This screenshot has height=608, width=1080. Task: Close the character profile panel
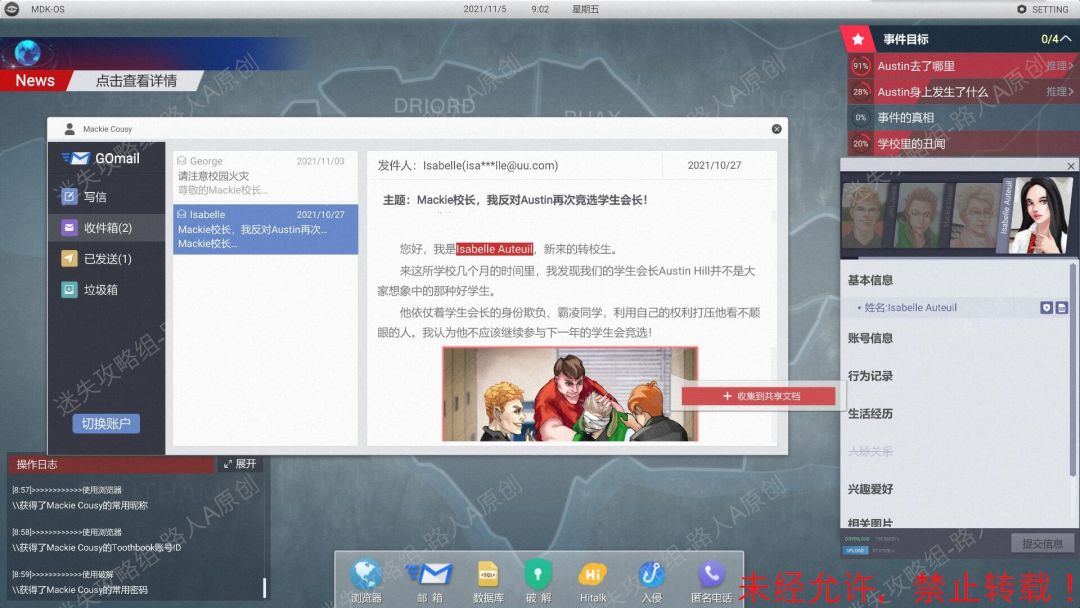click(1070, 166)
